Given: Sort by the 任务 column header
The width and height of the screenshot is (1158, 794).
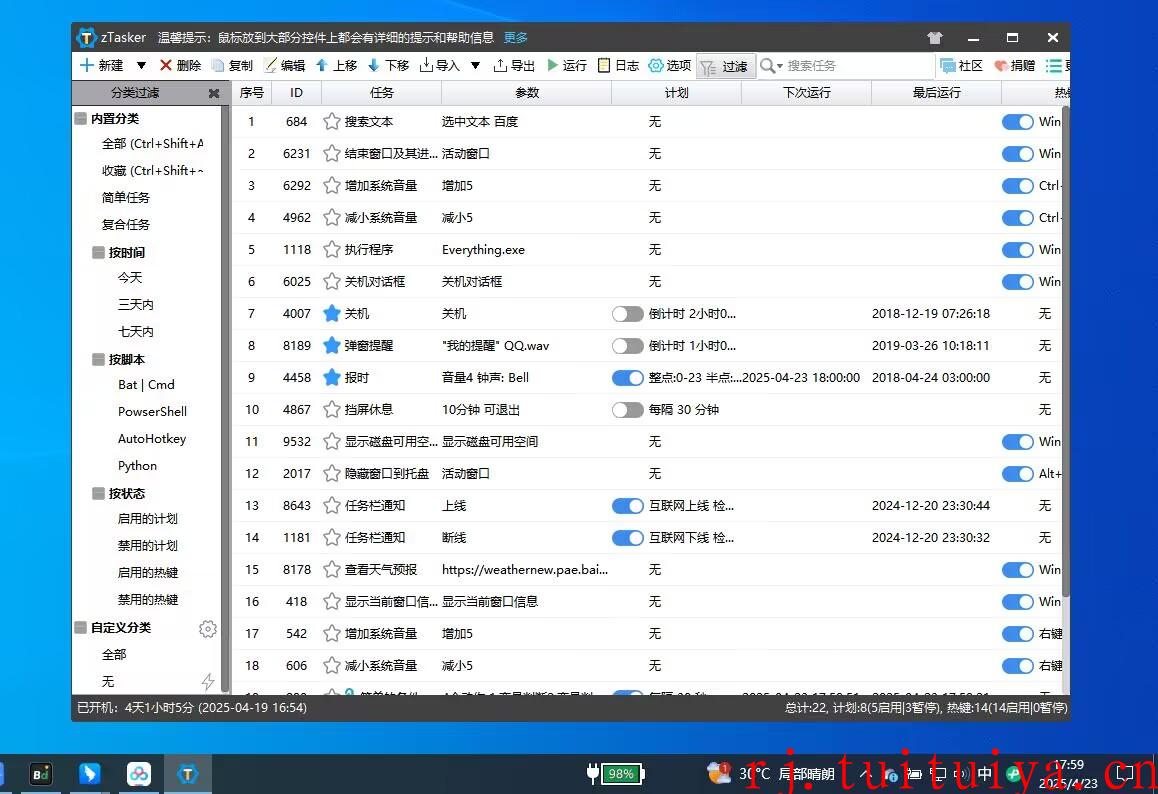Looking at the screenshot, I should pos(381,93).
